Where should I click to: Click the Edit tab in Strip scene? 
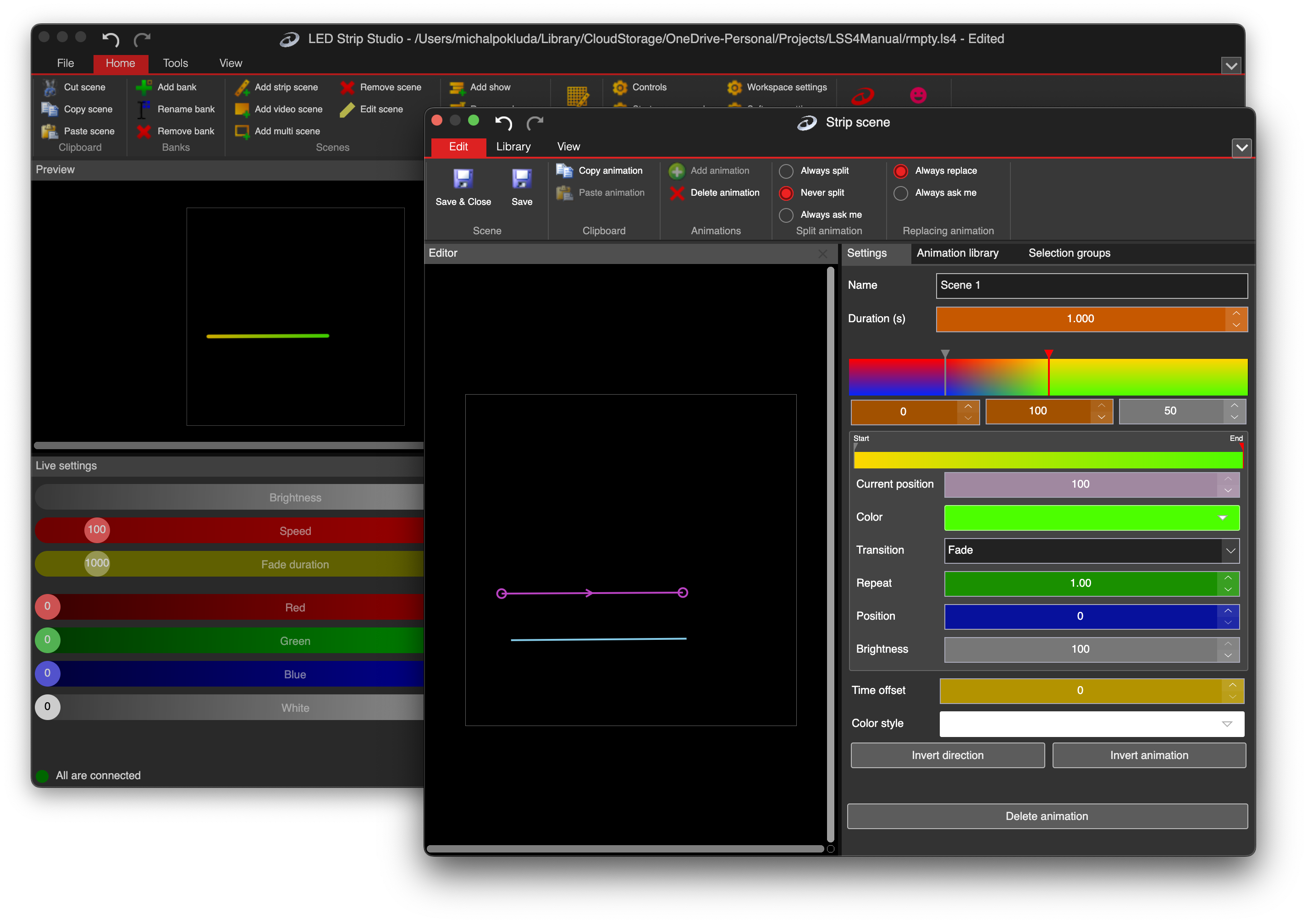click(458, 147)
